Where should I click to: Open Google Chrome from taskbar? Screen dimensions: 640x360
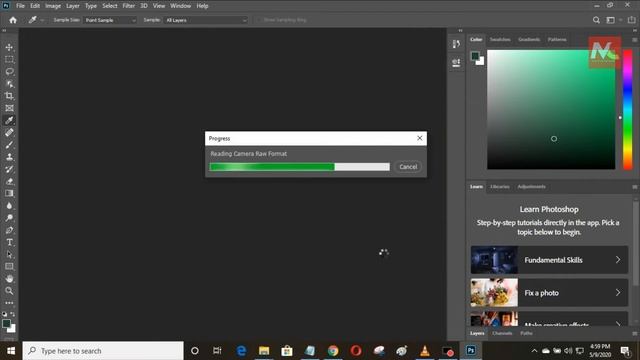[333, 351]
